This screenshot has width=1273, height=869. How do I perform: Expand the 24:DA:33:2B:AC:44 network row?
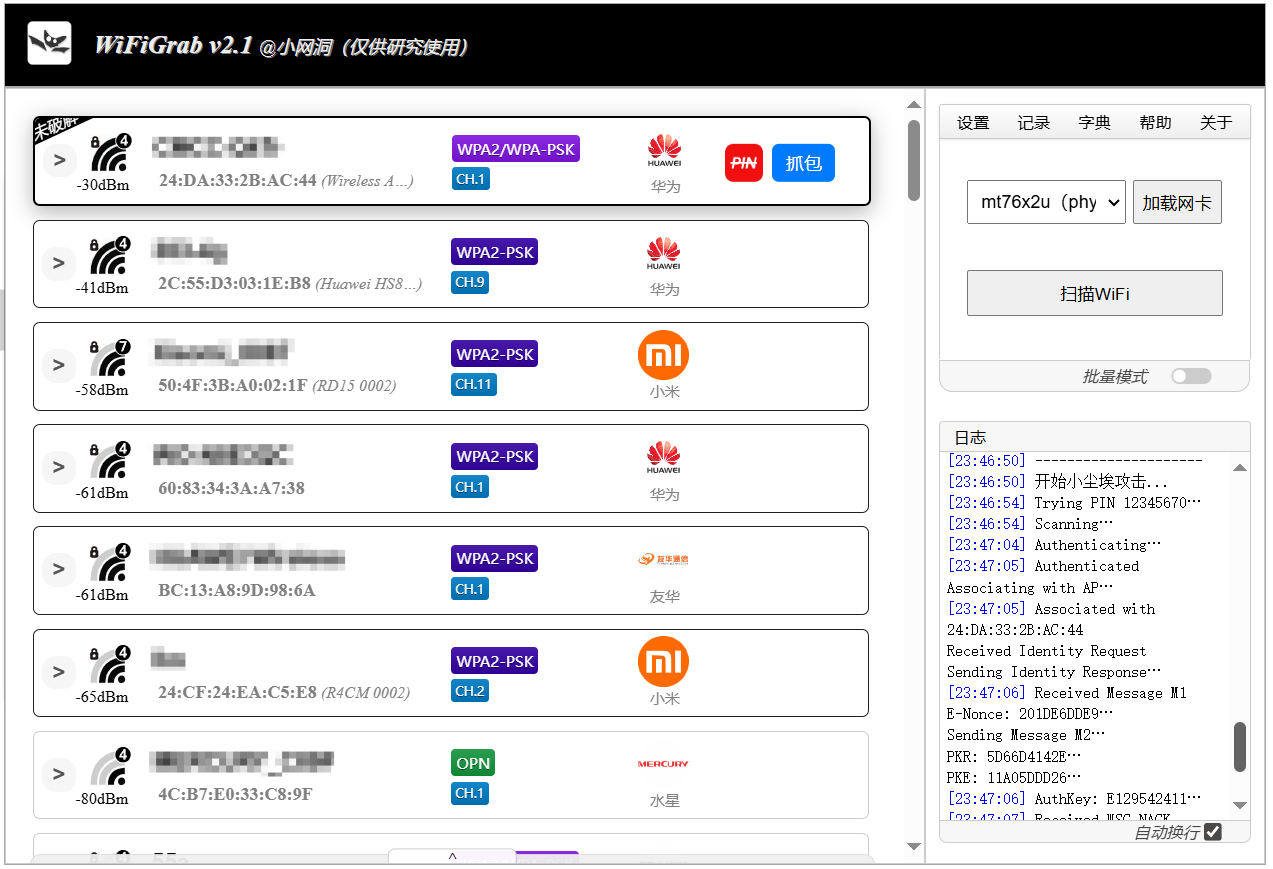point(59,160)
